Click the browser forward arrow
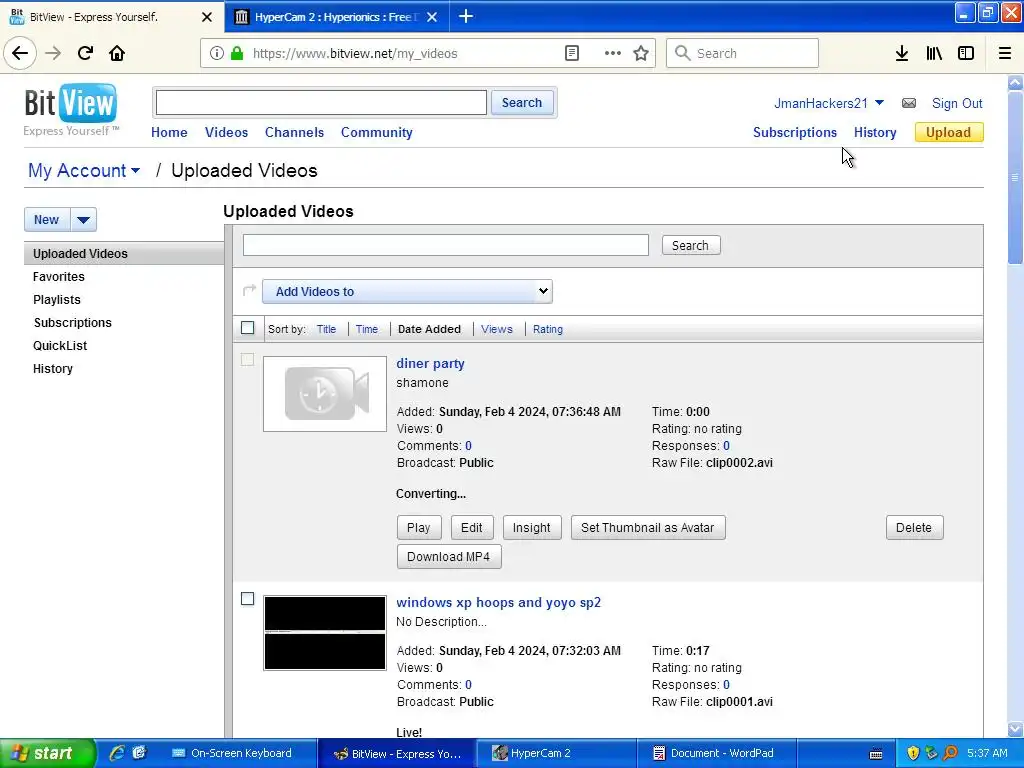Screen dimensions: 1024x768 [53, 53]
